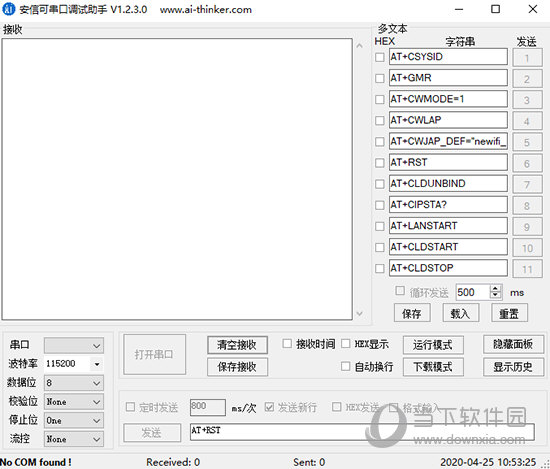550x469 pixels.
Task: Click 保存 to save multi-text commands
Action: pos(412,313)
